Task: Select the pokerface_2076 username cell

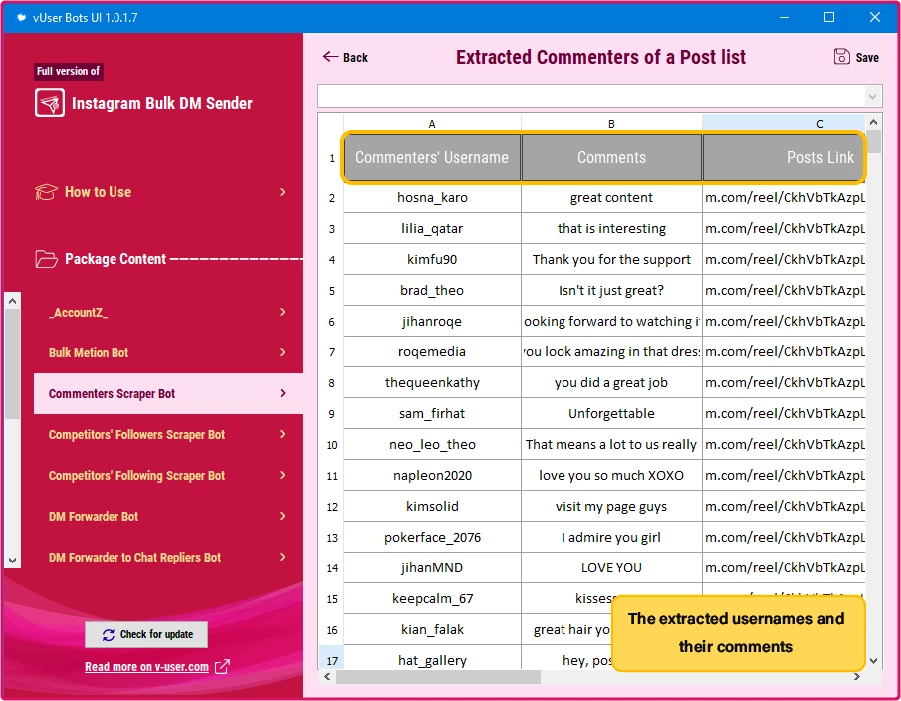Action: (432, 538)
